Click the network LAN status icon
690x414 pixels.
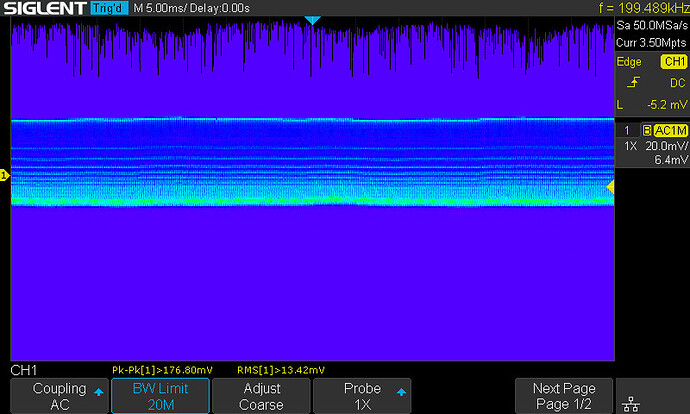pyautogui.click(x=631, y=403)
